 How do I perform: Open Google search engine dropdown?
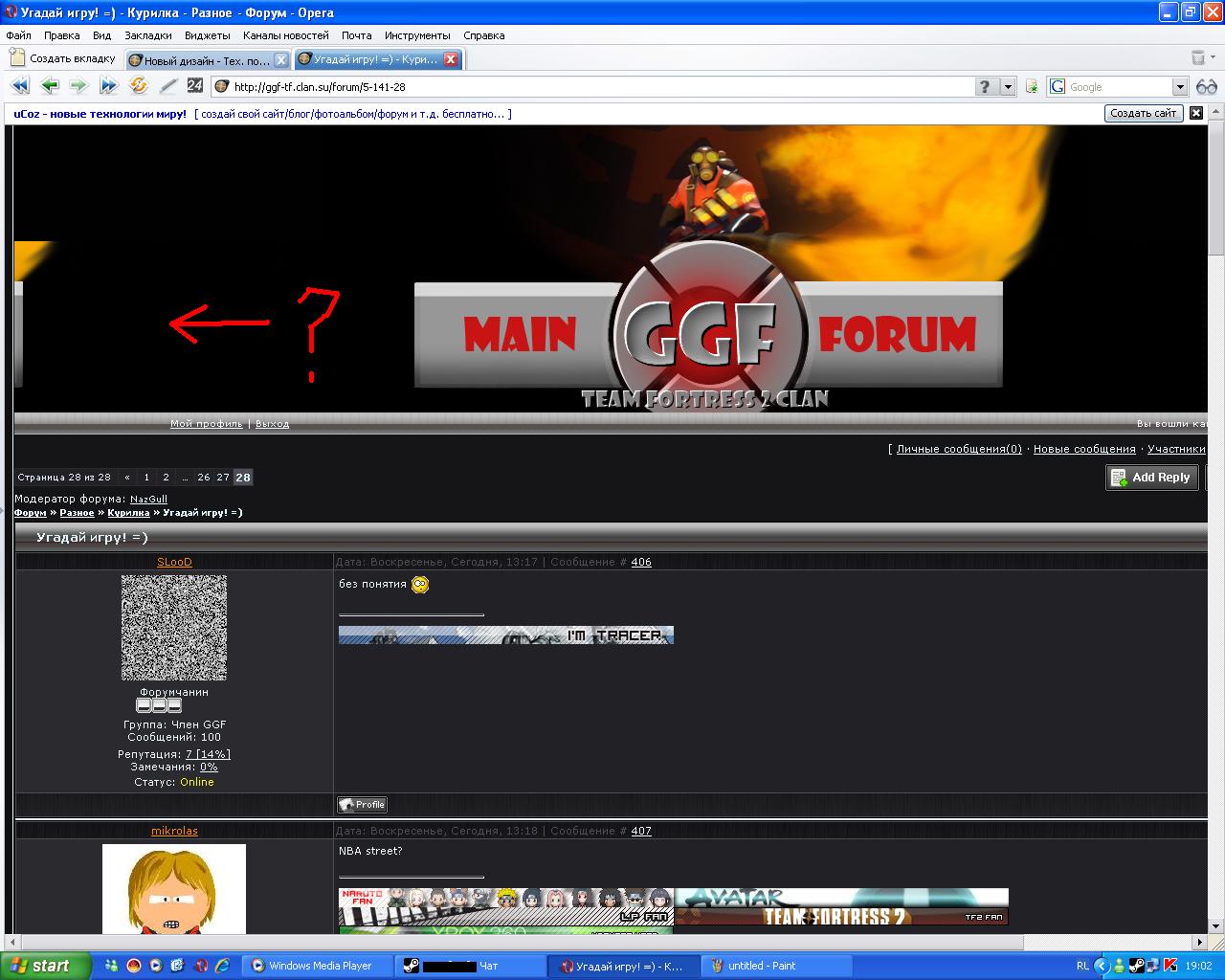(1180, 86)
